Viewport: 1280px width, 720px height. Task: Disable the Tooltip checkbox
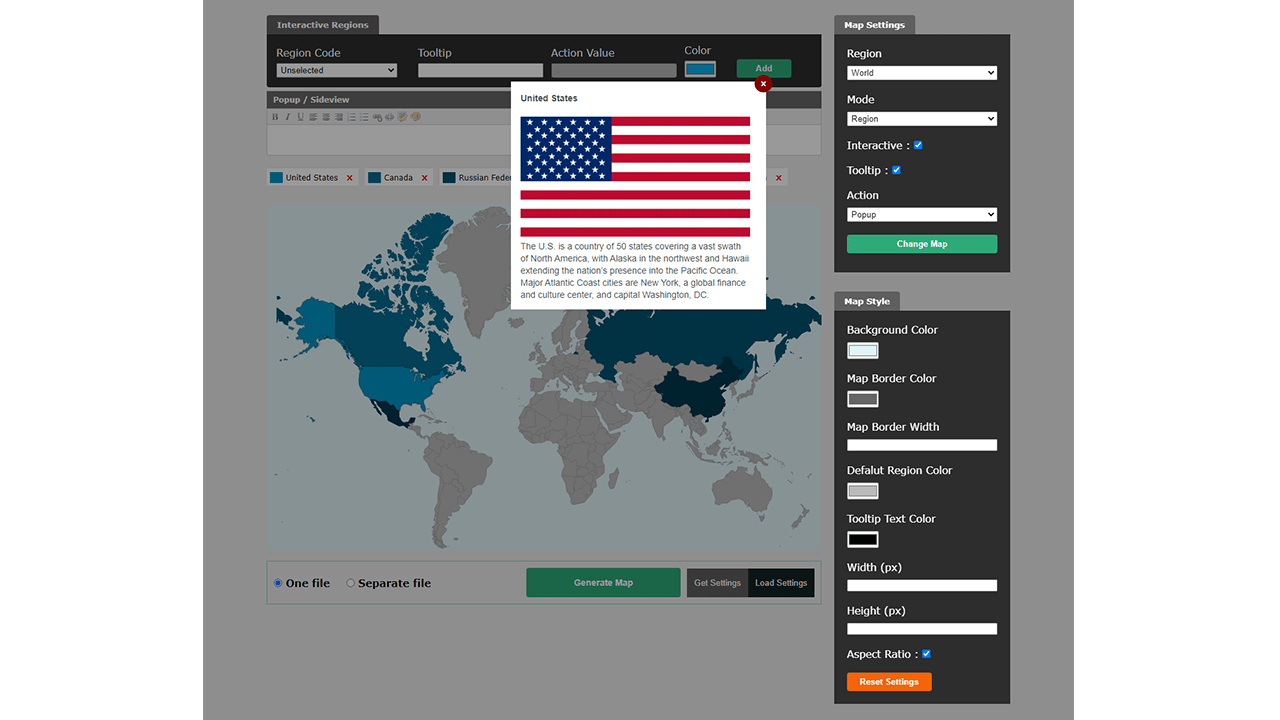coord(896,170)
